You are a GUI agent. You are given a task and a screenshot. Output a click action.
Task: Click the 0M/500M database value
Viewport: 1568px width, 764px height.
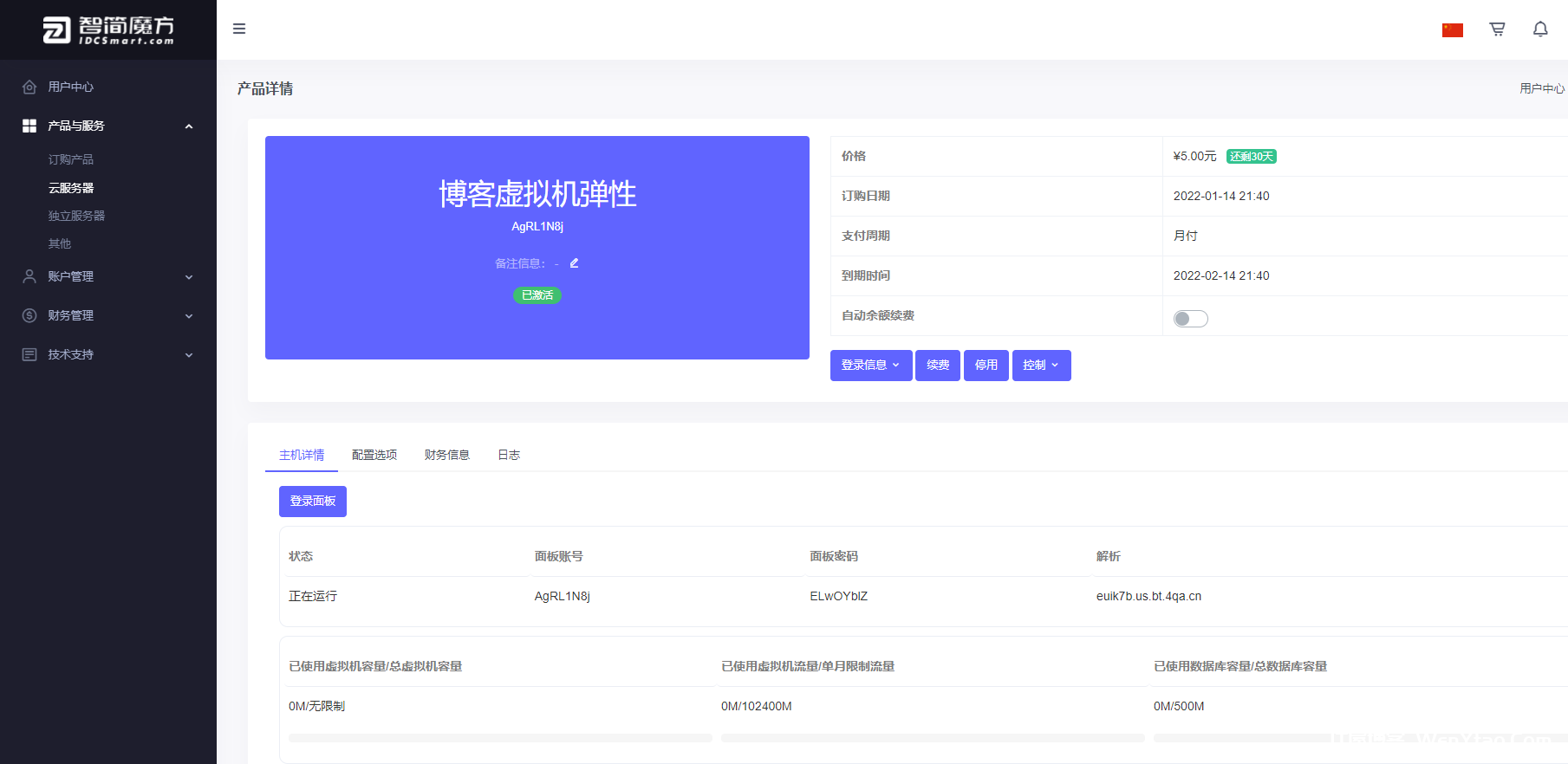pyautogui.click(x=1179, y=706)
